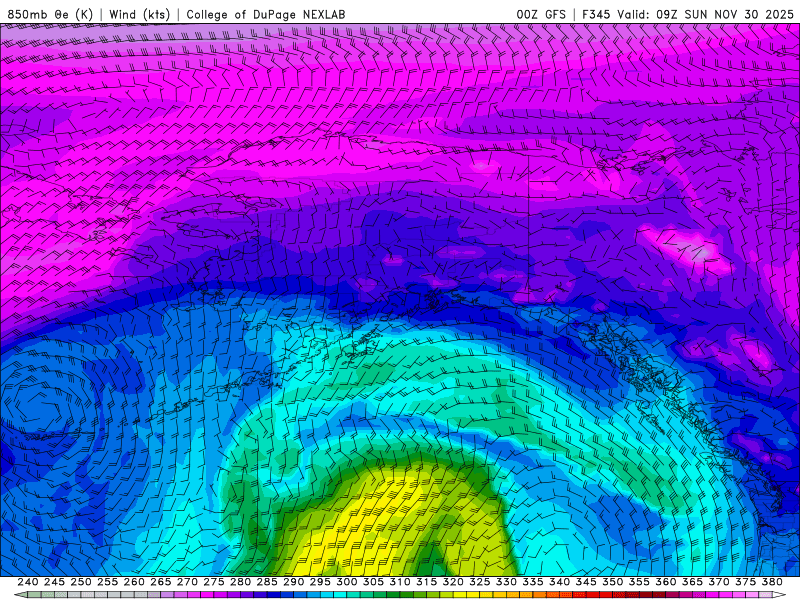
Task: Click the 280 value on the color scale
Action: click(240, 582)
